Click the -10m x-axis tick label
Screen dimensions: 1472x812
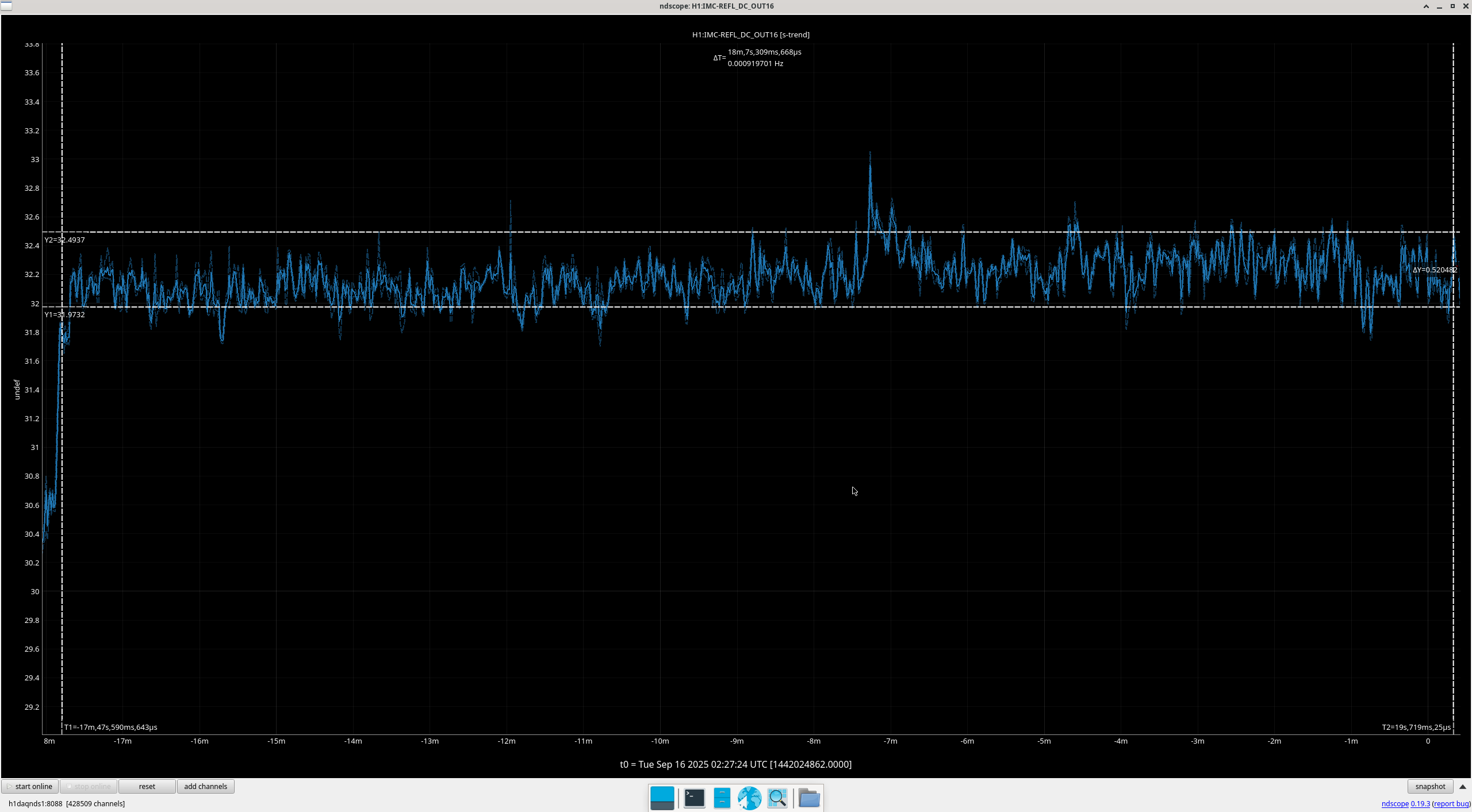(660, 741)
